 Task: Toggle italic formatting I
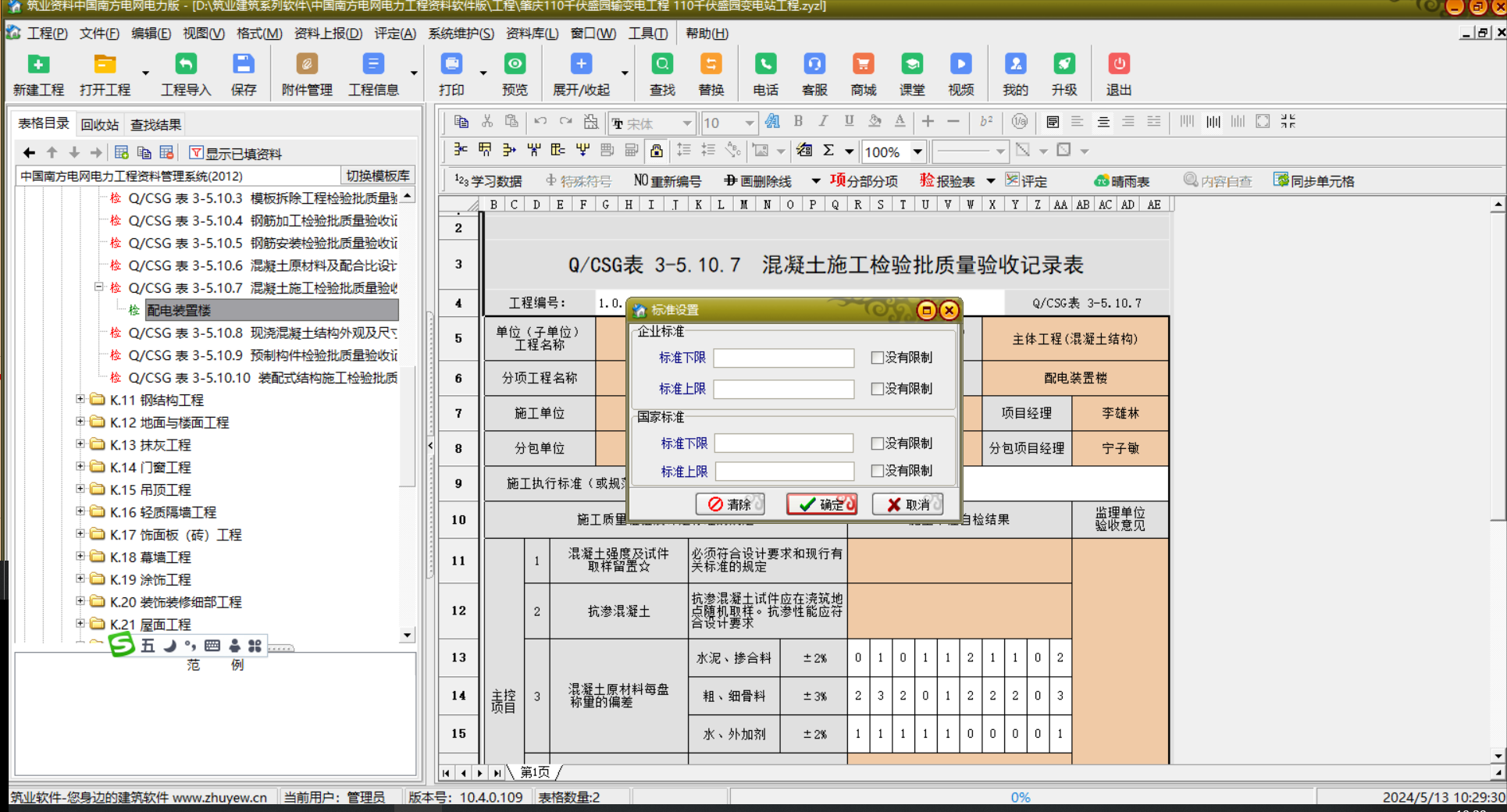pos(823,121)
